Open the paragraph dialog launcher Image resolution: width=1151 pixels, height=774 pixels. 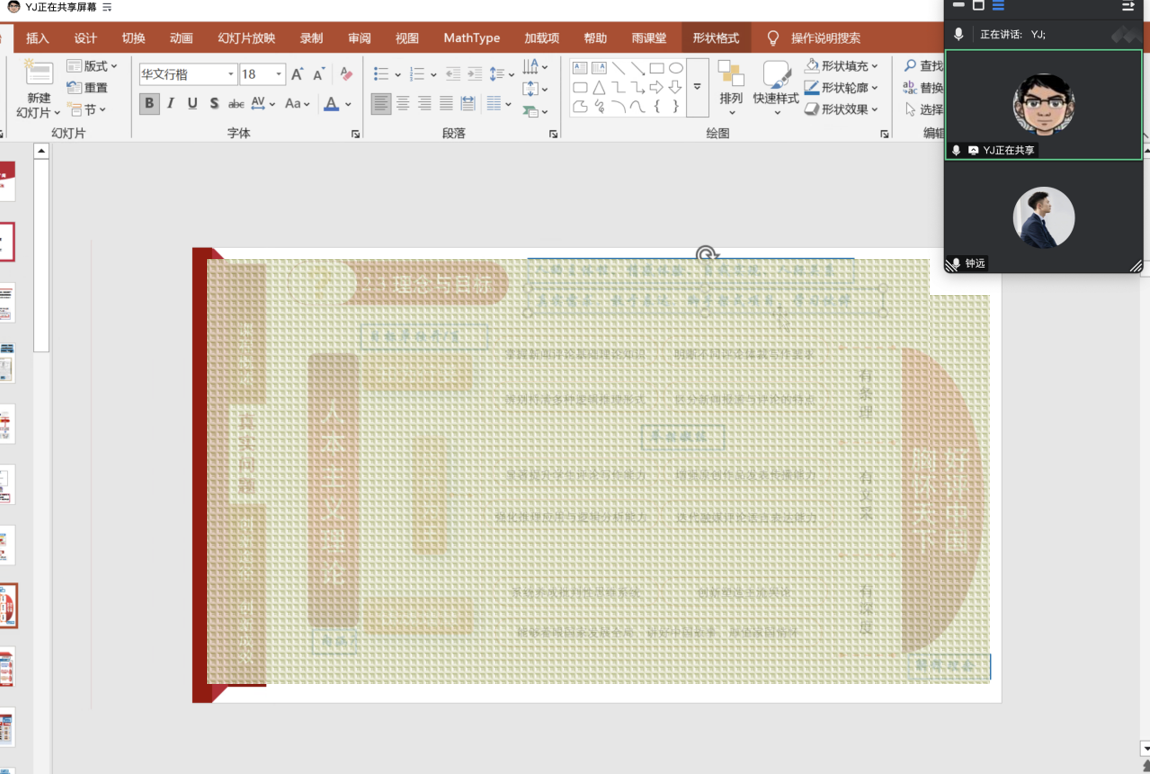(x=553, y=134)
